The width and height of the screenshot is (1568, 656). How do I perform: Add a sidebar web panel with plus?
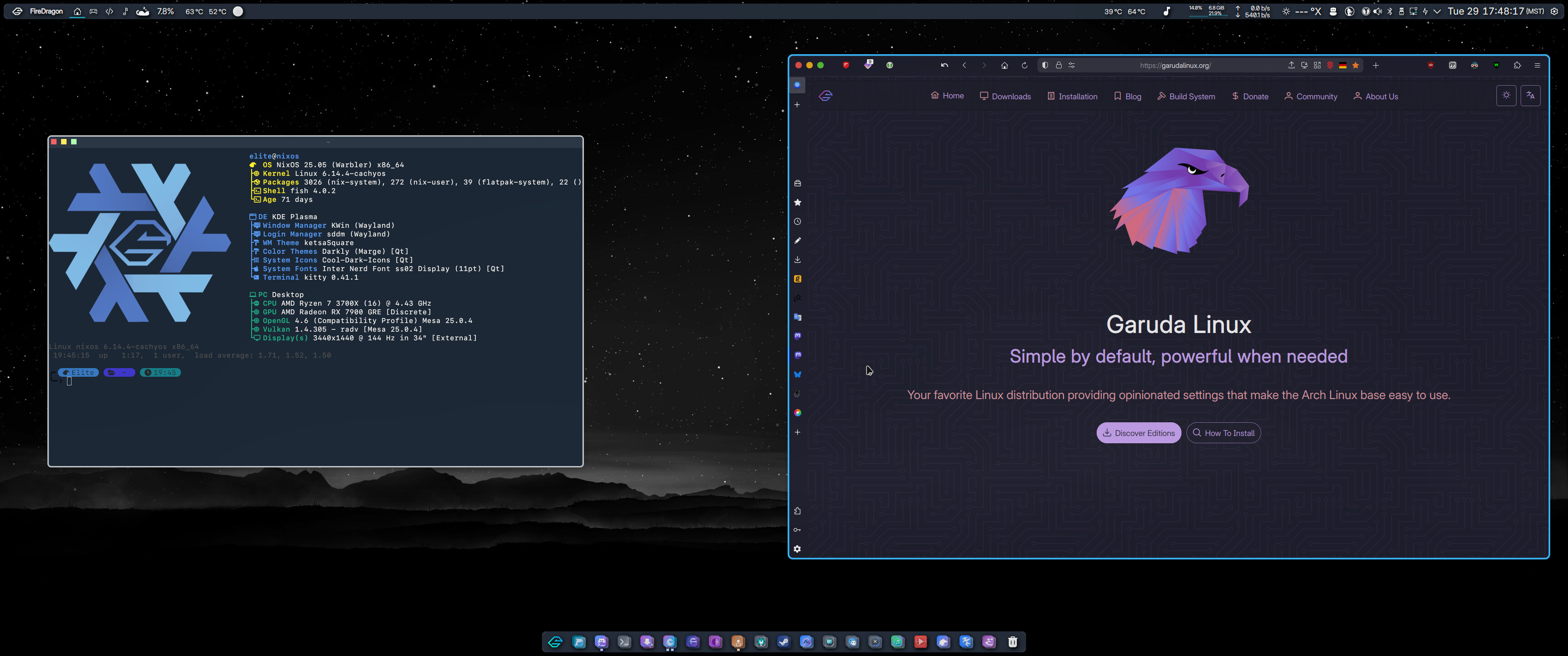tap(797, 432)
